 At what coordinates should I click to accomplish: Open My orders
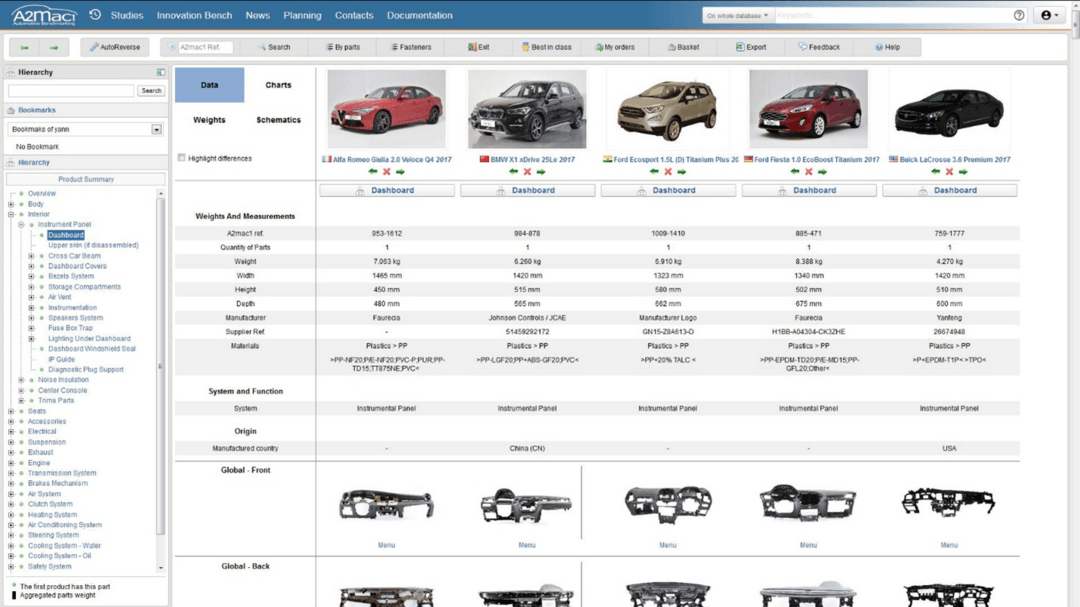[614, 48]
